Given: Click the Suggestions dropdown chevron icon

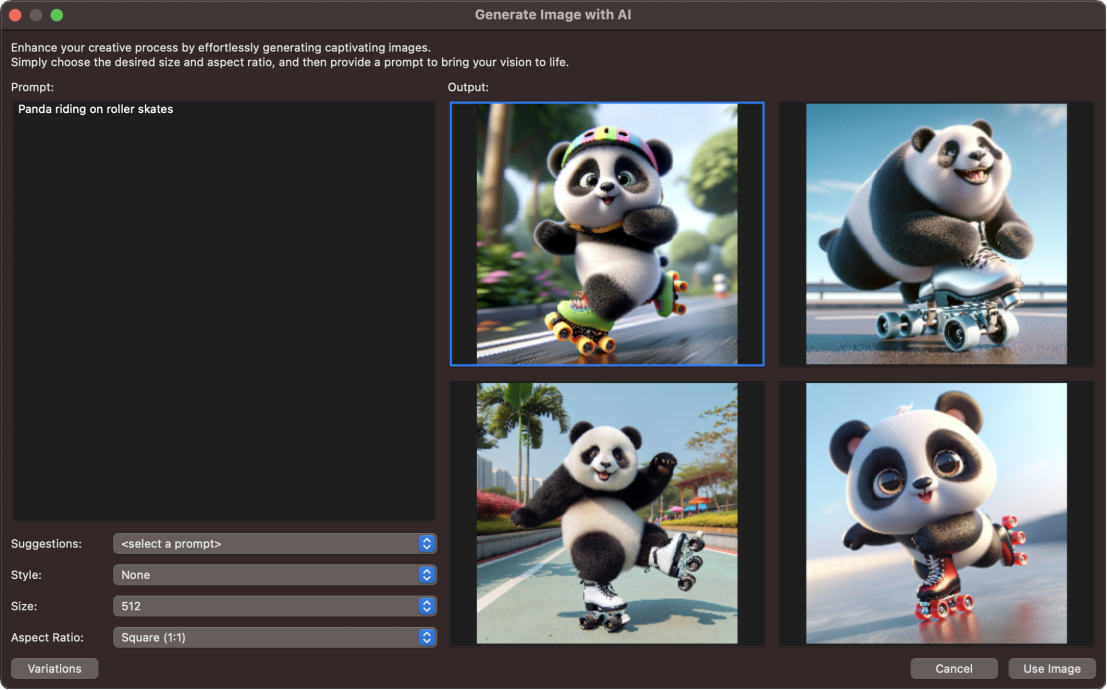Looking at the screenshot, I should click(427, 544).
